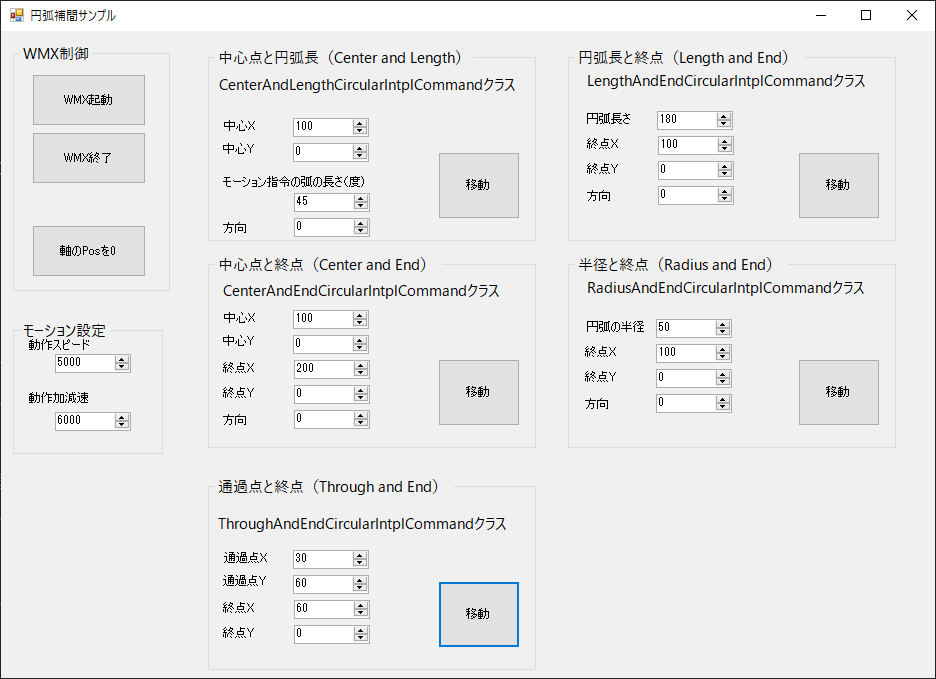Click 移動 in Through and End group

coord(478,614)
